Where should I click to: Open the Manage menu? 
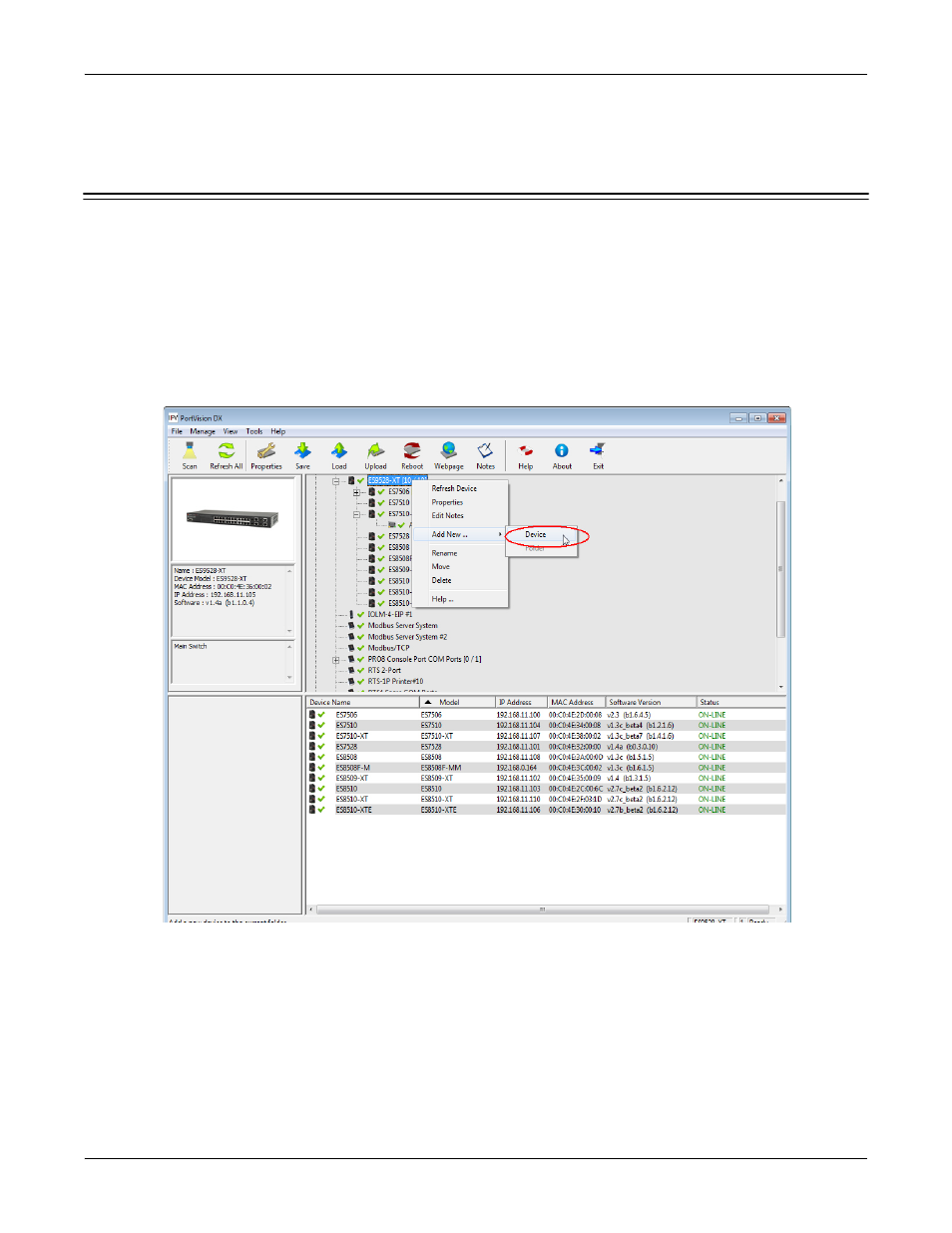tap(203, 431)
